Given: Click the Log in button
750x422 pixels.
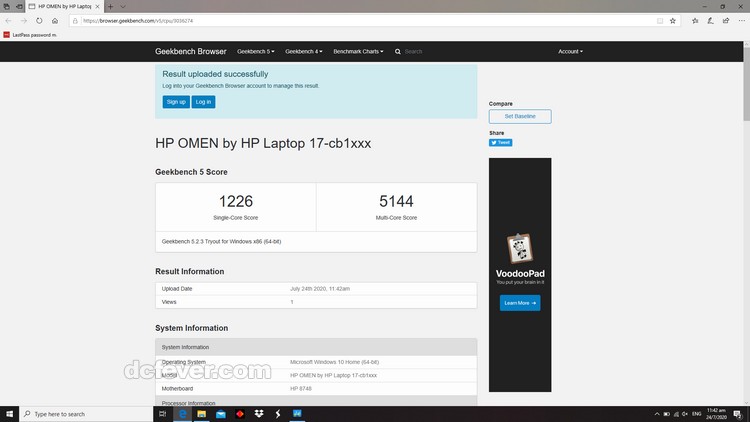Looking at the screenshot, I should (x=203, y=102).
